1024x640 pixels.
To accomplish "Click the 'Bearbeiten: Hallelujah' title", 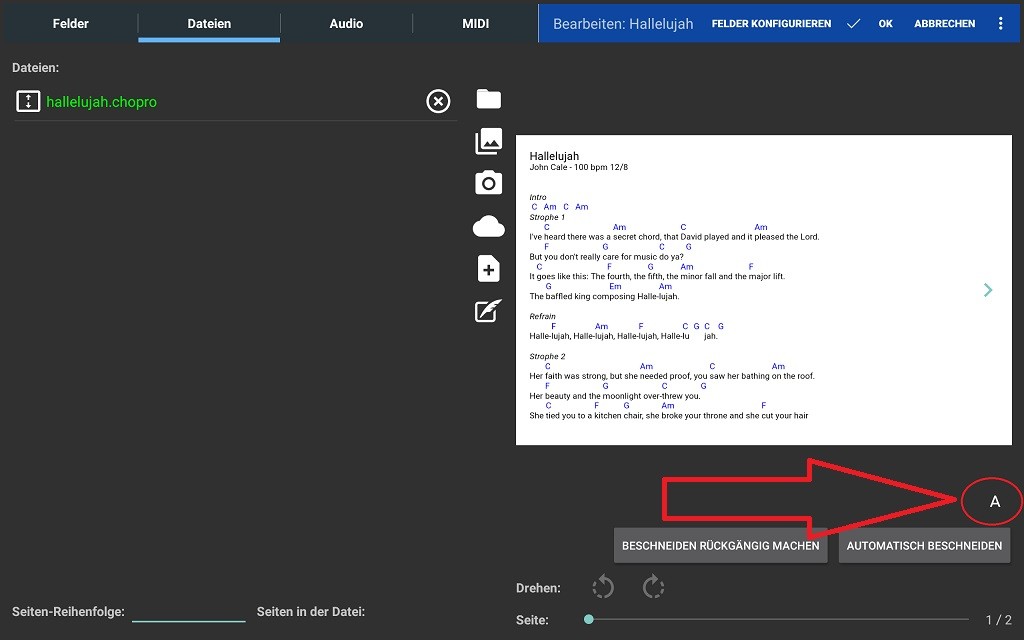I will (x=623, y=24).
